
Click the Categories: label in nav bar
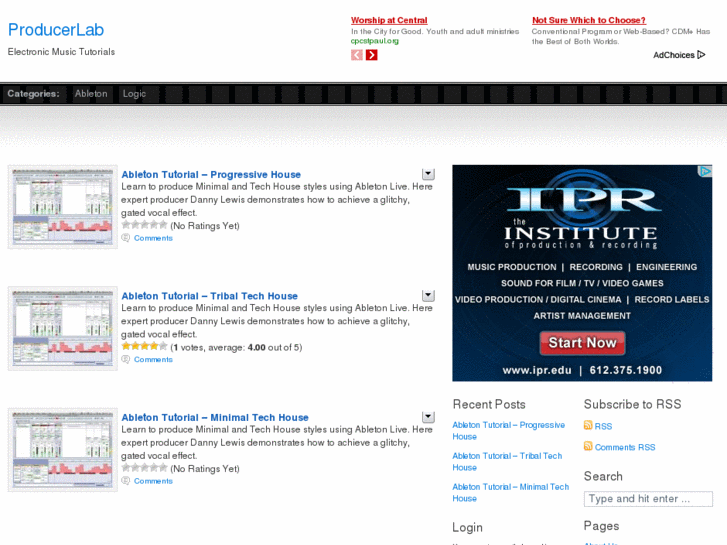pos(33,94)
